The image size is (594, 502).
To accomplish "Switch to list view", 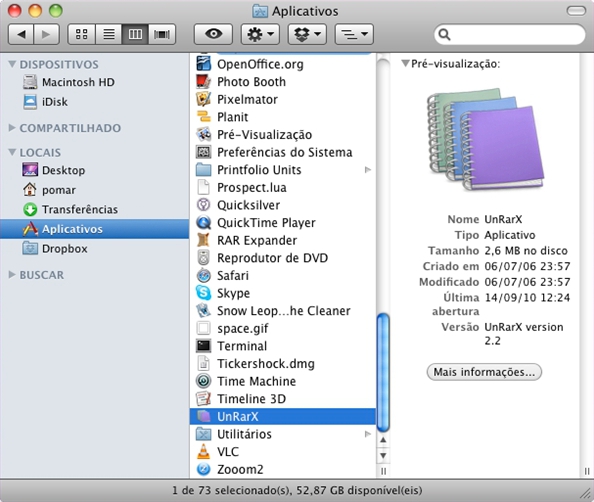I will [x=109, y=34].
